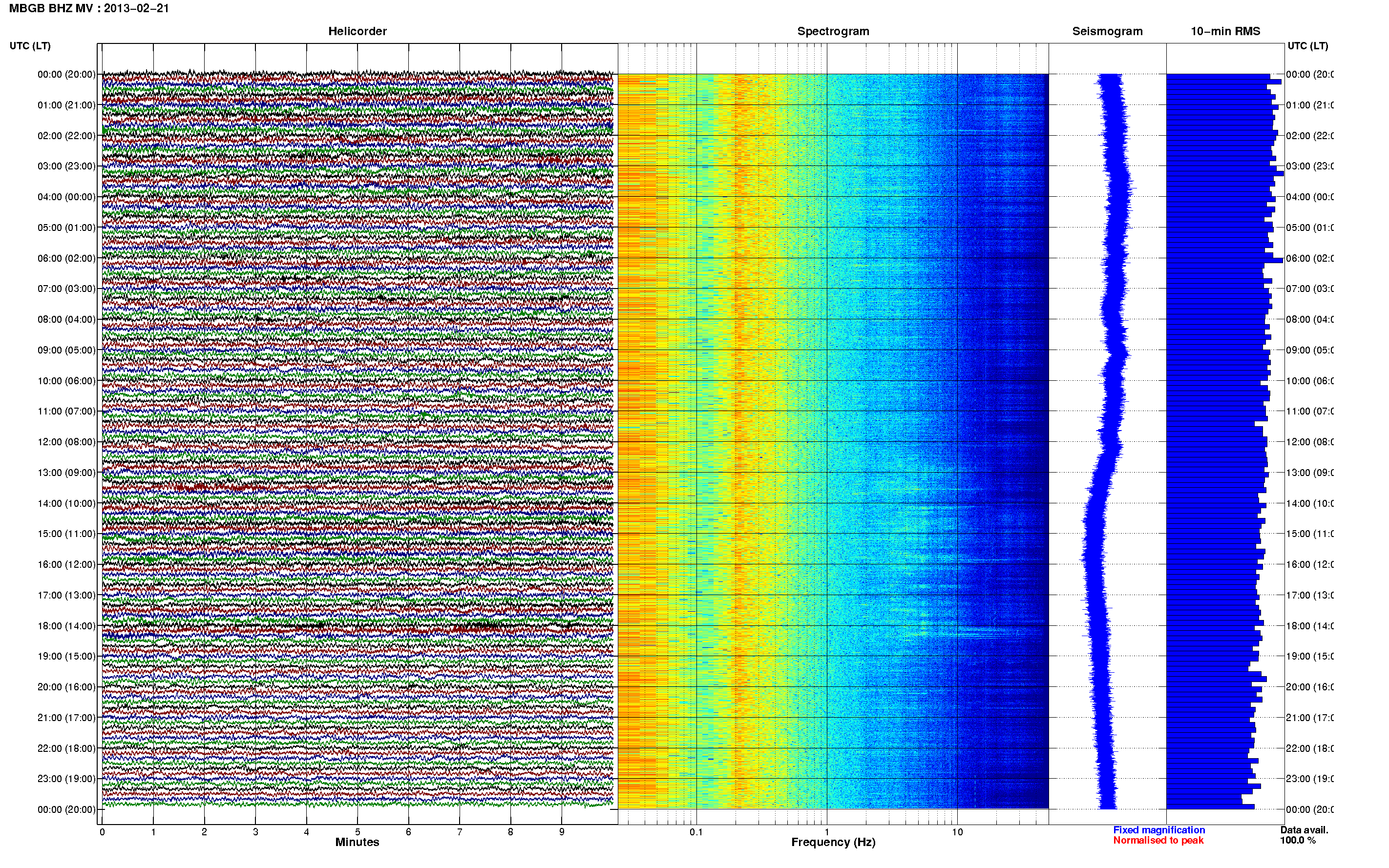Select the Spectrogram panel heading

point(833,31)
